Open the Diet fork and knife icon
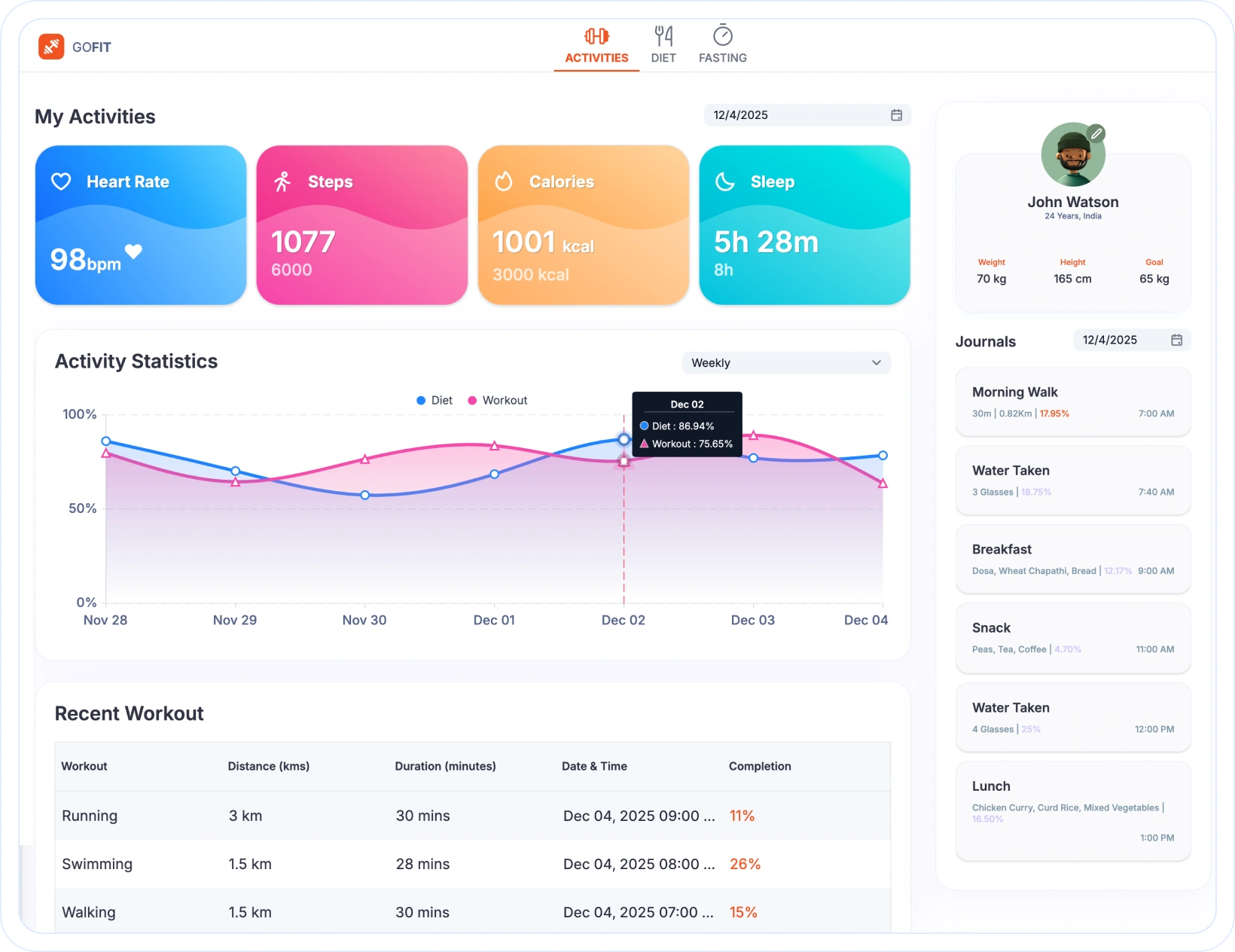This screenshot has height=952, width=1235. 663,35
